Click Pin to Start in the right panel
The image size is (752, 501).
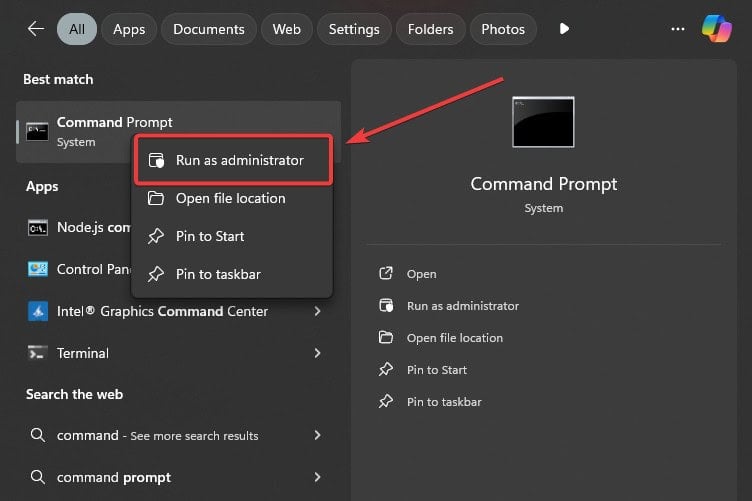[436, 370]
